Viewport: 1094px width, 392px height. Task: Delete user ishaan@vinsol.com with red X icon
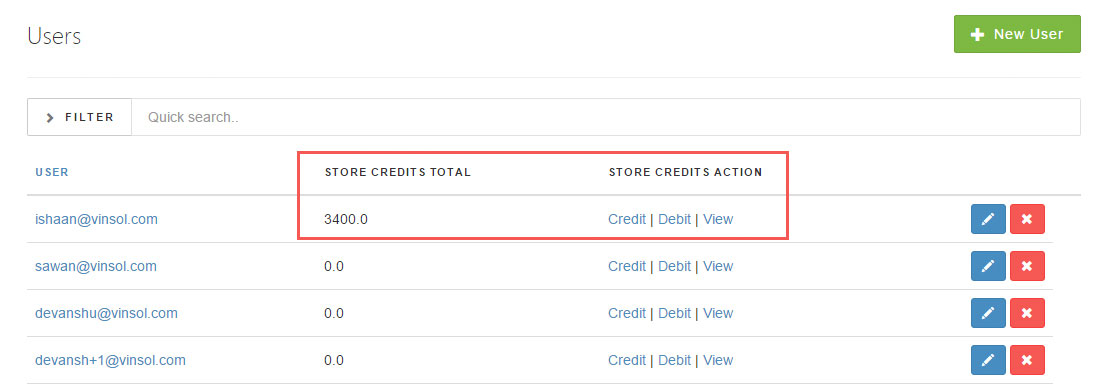click(x=1027, y=219)
